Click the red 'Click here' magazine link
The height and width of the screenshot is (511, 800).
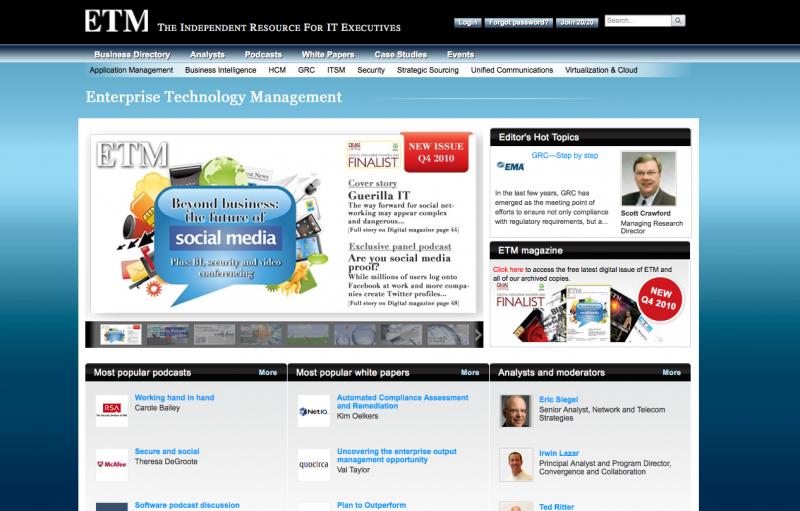[508, 269]
